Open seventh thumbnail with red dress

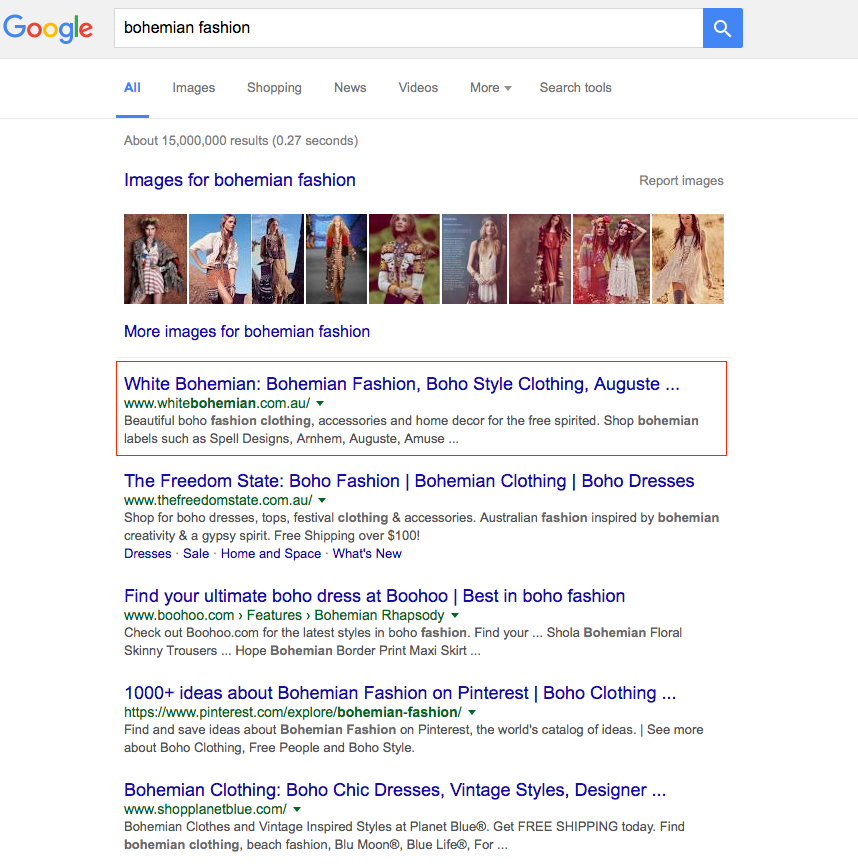point(539,259)
